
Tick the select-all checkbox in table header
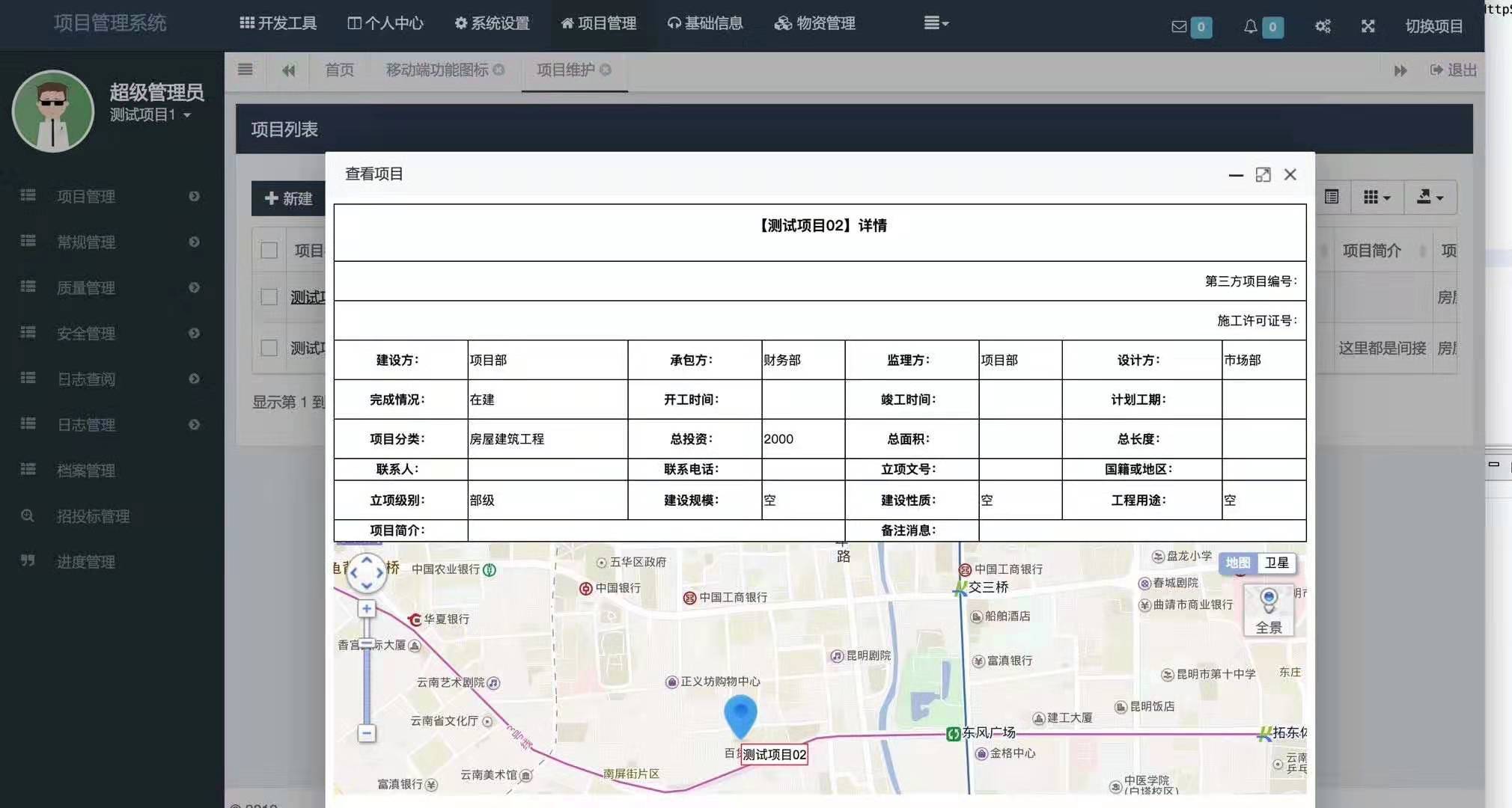click(x=269, y=251)
